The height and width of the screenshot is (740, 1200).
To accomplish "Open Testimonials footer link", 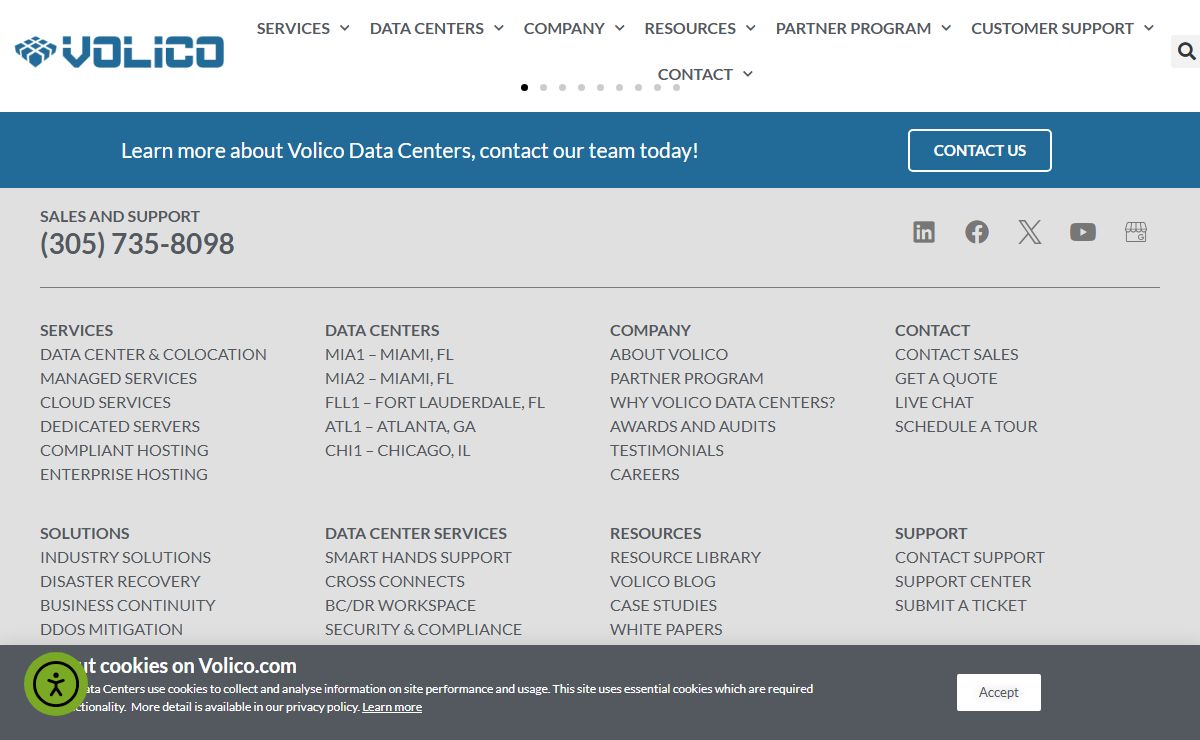I will coord(667,450).
